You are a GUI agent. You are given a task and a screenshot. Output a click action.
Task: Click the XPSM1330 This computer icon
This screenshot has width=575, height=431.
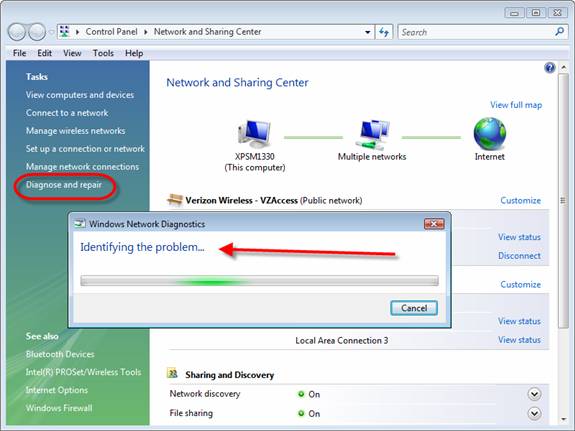[x=254, y=134]
